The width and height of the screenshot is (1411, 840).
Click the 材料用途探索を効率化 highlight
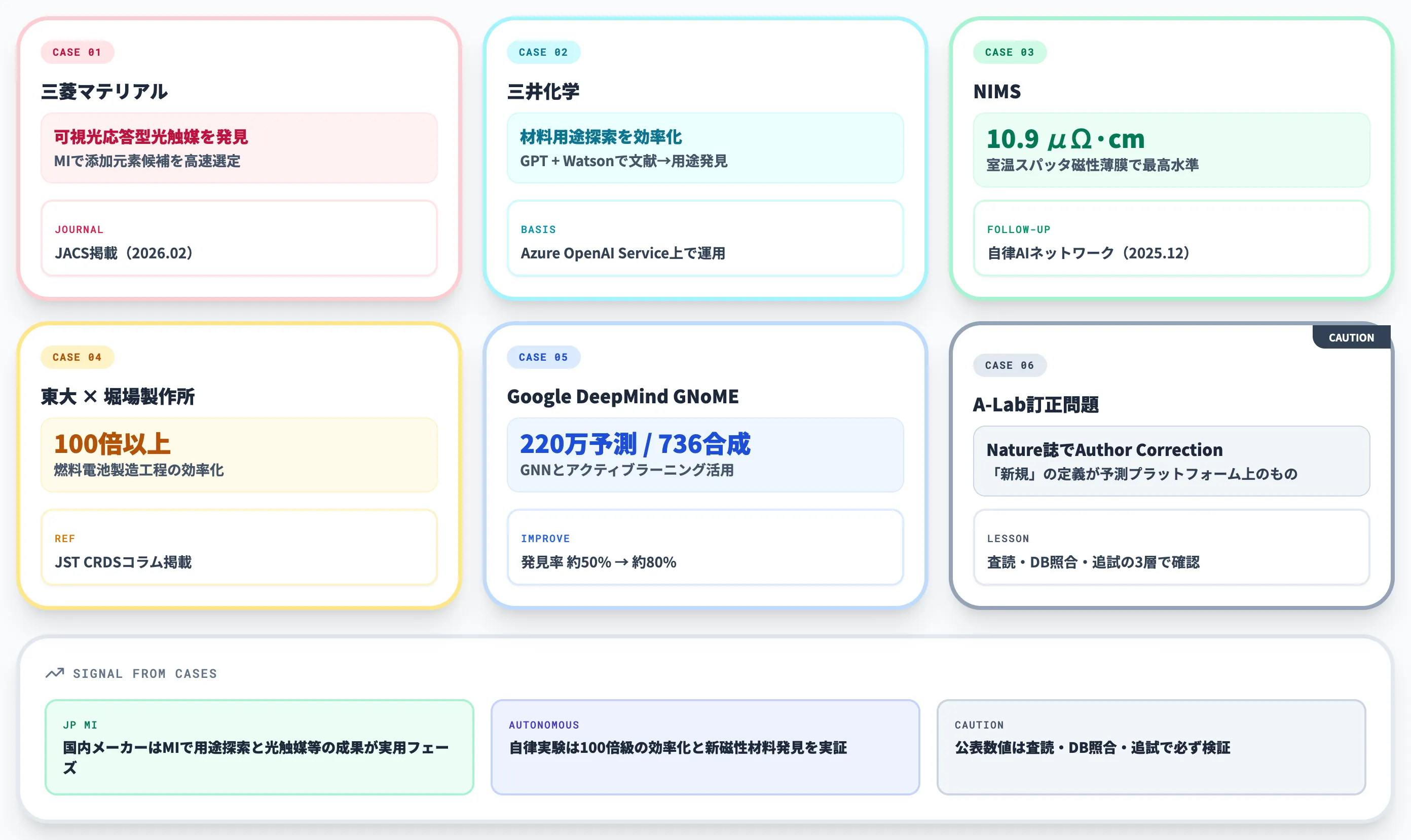click(601, 136)
